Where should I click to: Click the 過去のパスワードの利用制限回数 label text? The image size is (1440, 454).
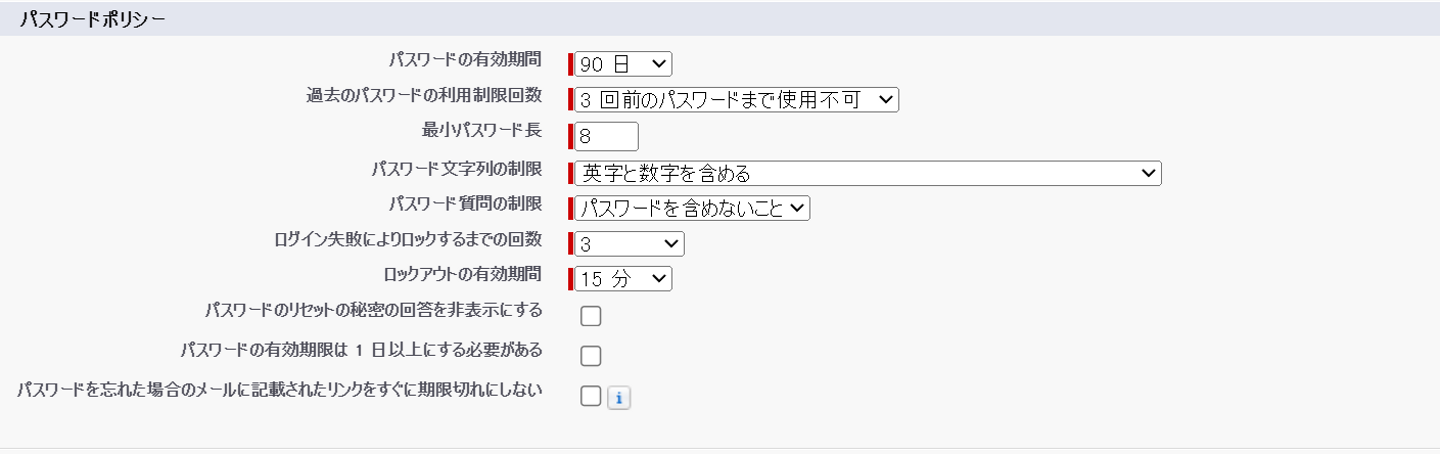pos(424,95)
